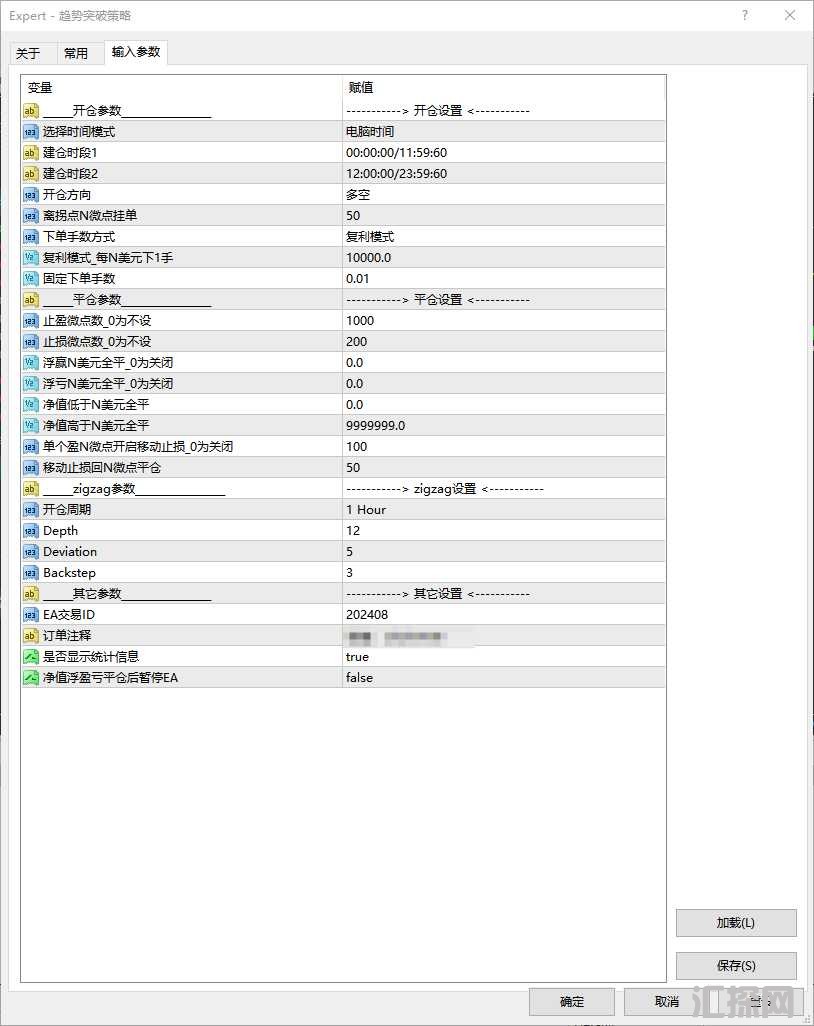
Task: Click the 加载(L) button
Action: (736, 923)
